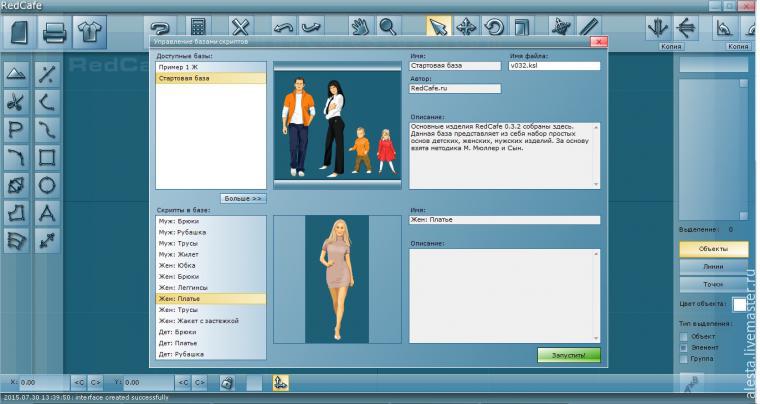Screen dimensions: 760x404
Task: Select the rotate tool in toolbar
Action: point(494,27)
